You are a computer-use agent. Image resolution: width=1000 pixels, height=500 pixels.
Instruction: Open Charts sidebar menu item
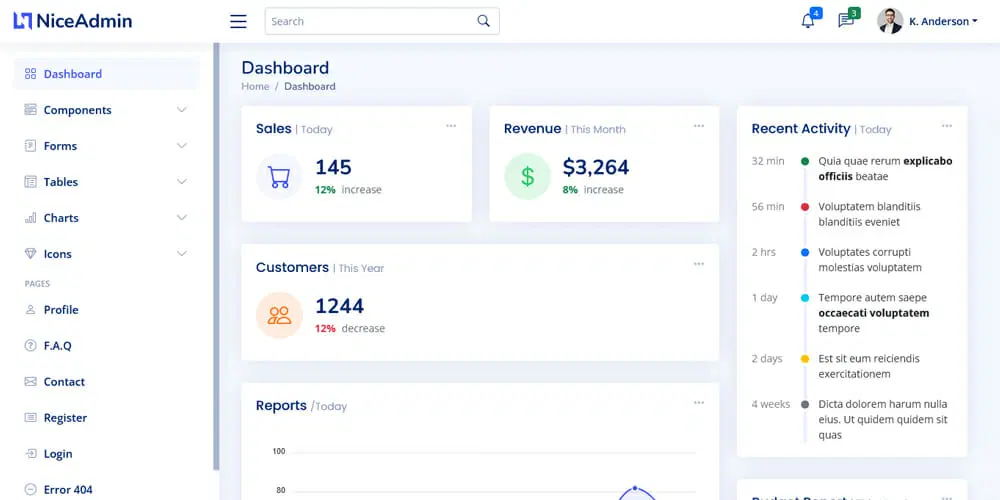[x=106, y=218]
